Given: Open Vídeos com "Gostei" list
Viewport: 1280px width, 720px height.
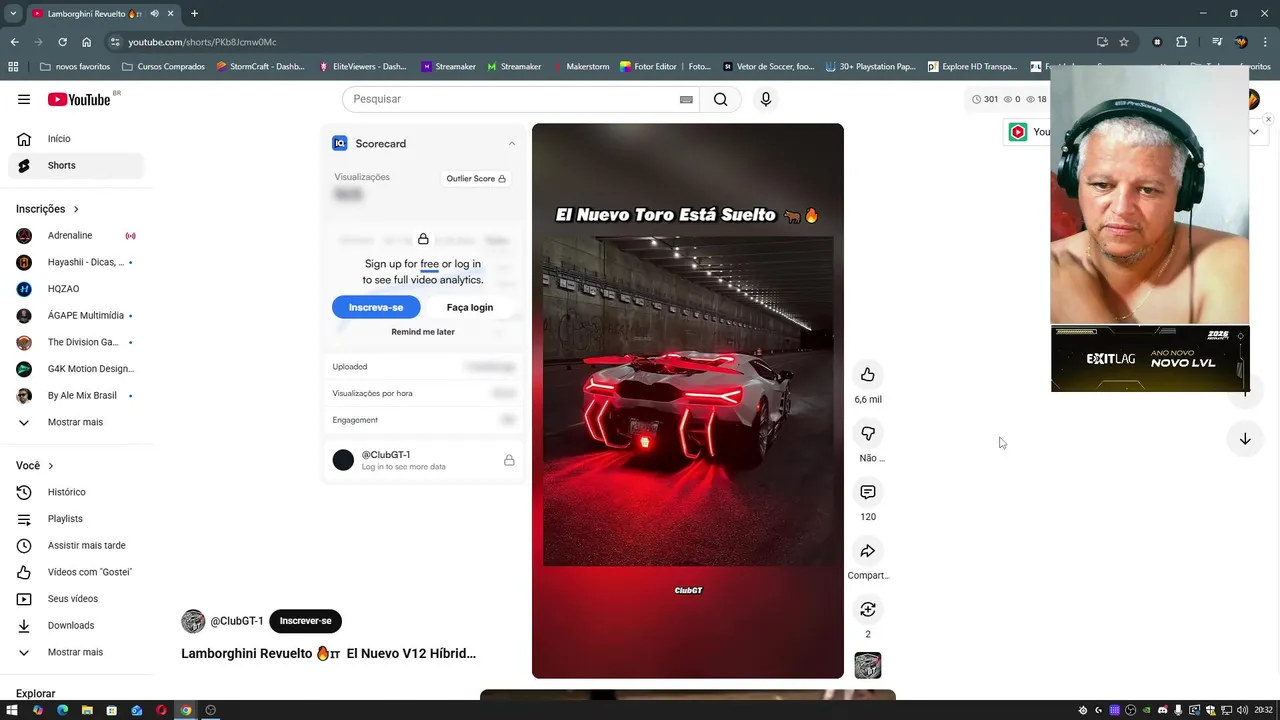Looking at the screenshot, I should [76, 572].
